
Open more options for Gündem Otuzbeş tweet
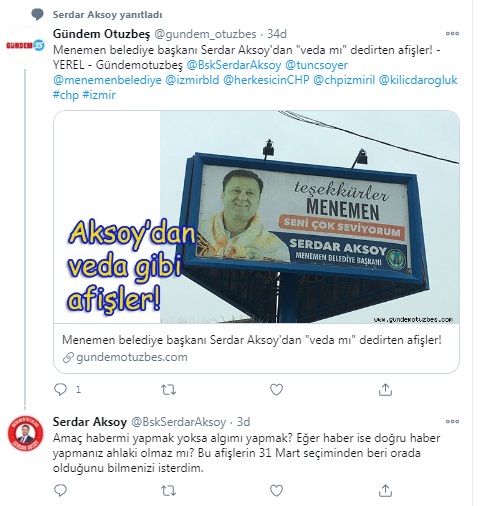452,33
